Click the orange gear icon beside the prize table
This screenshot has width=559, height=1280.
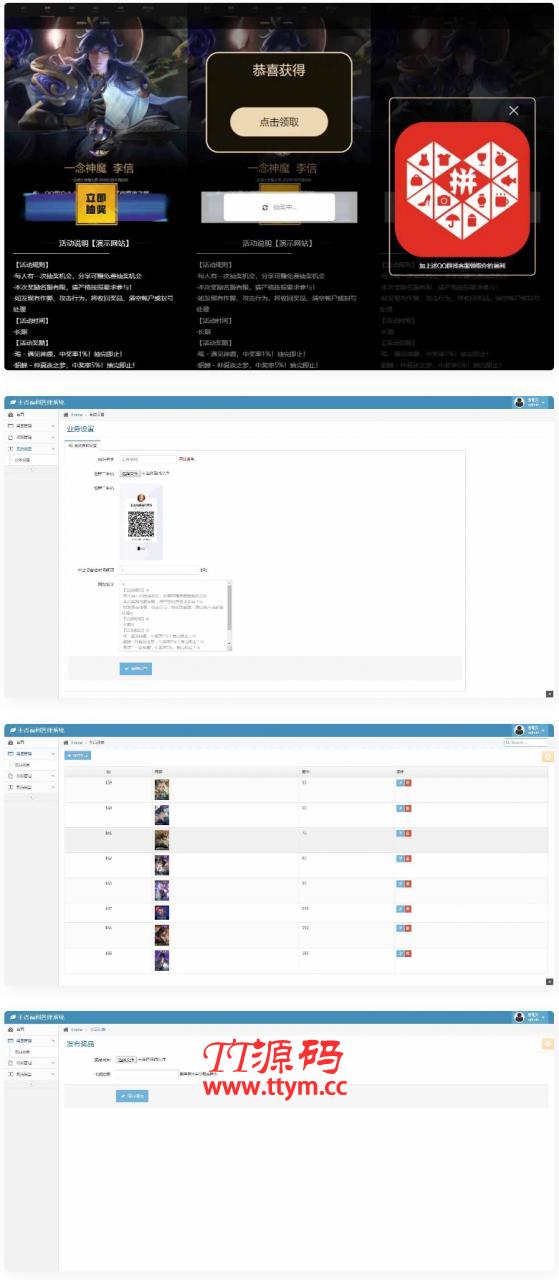point(547,756)
